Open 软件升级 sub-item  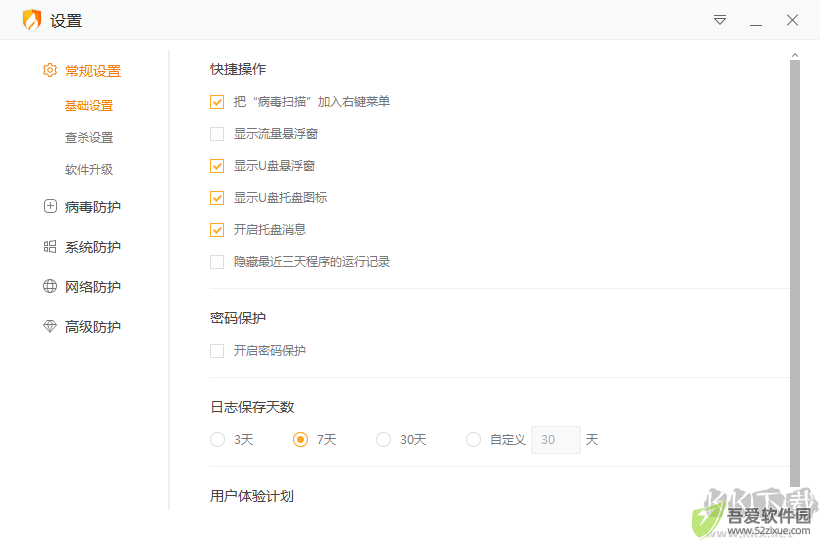[89, 169]
